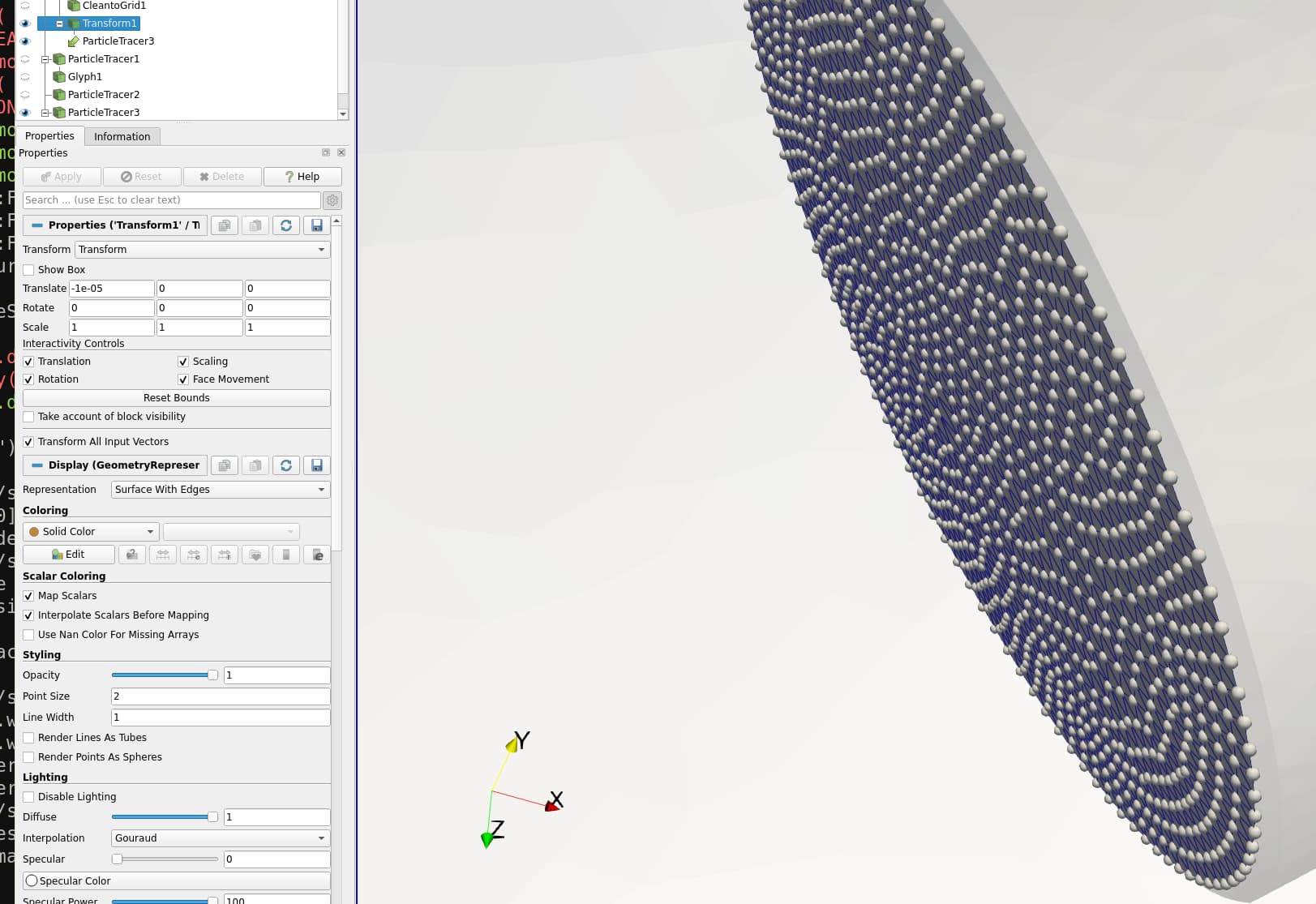Copy Transform1 properties with the copy icon
Image resolution: width=1316 pixels, height=904 pixels.
pyautogui.click(x=225, y=225)
